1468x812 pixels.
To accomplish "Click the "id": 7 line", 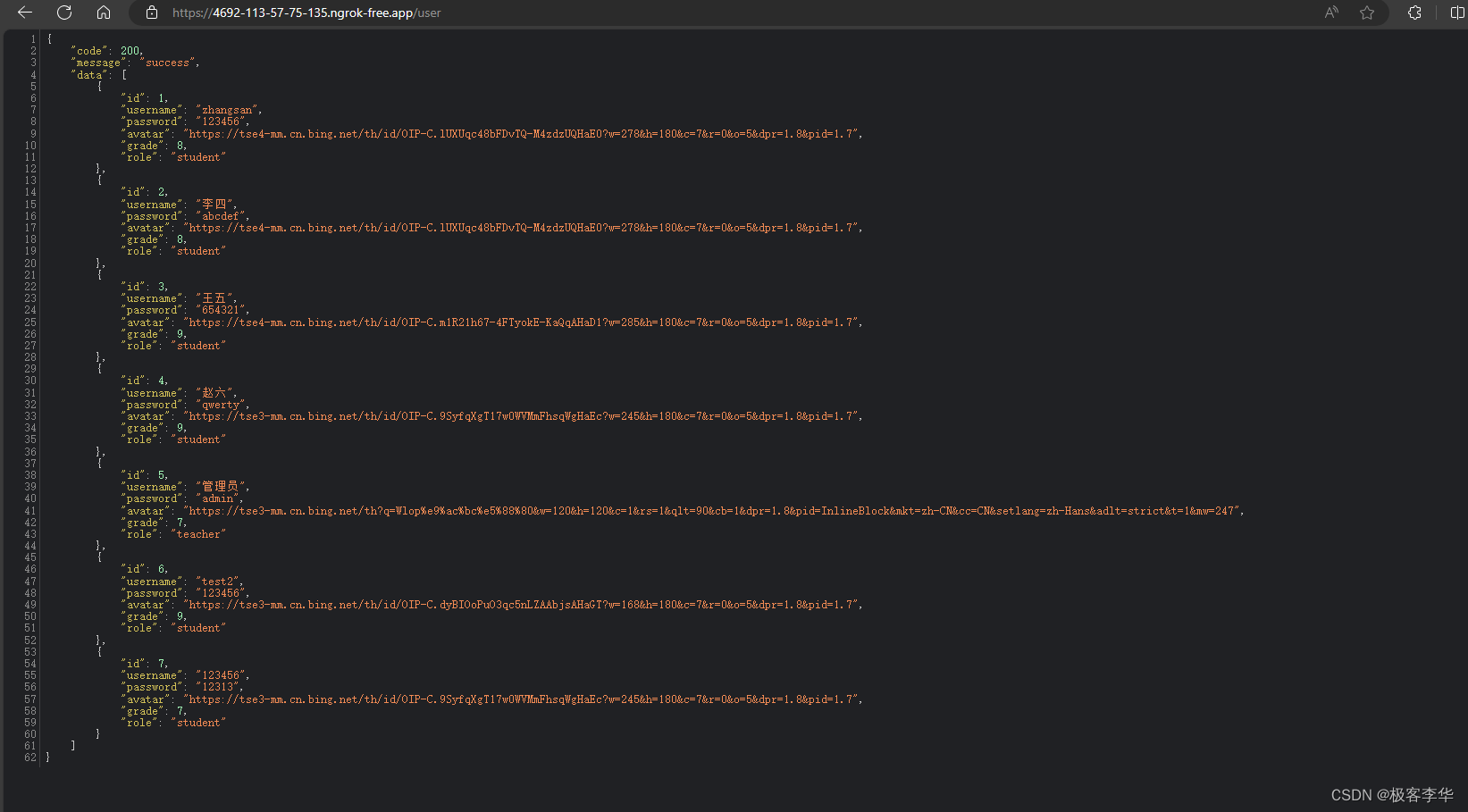I will coord(145,664).
